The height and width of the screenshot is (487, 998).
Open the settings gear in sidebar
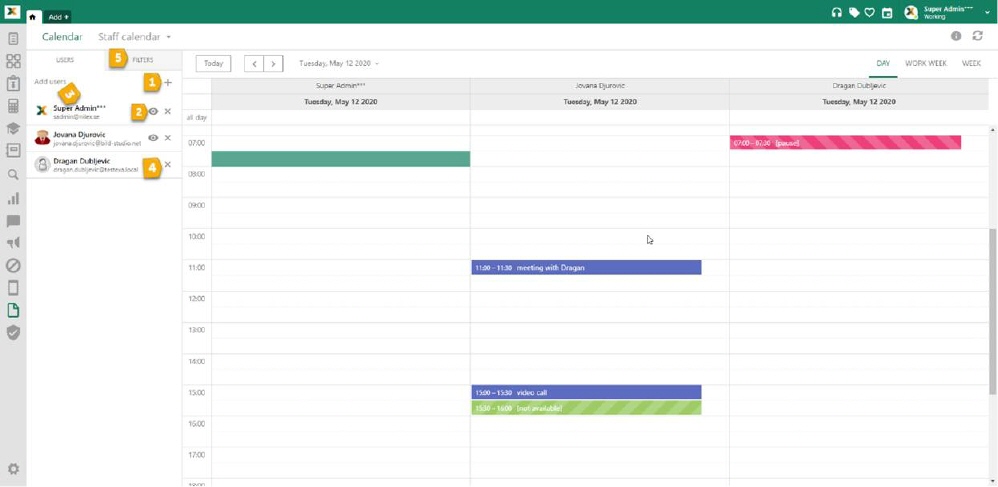point(13,469)
